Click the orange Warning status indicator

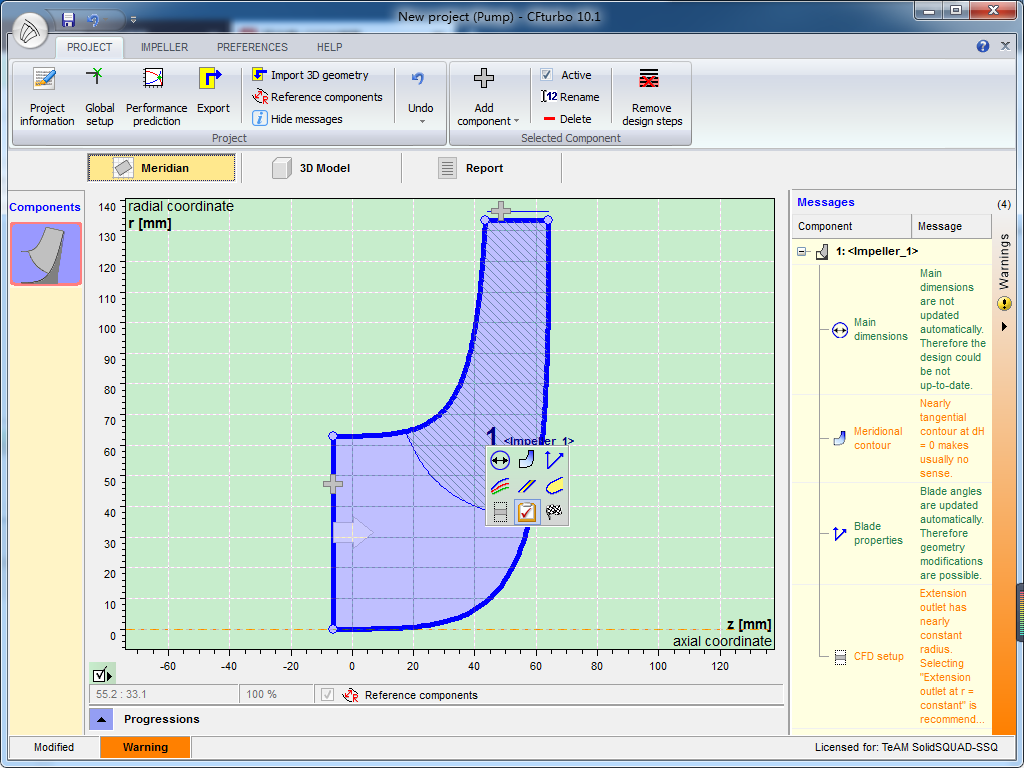point(145,747)
